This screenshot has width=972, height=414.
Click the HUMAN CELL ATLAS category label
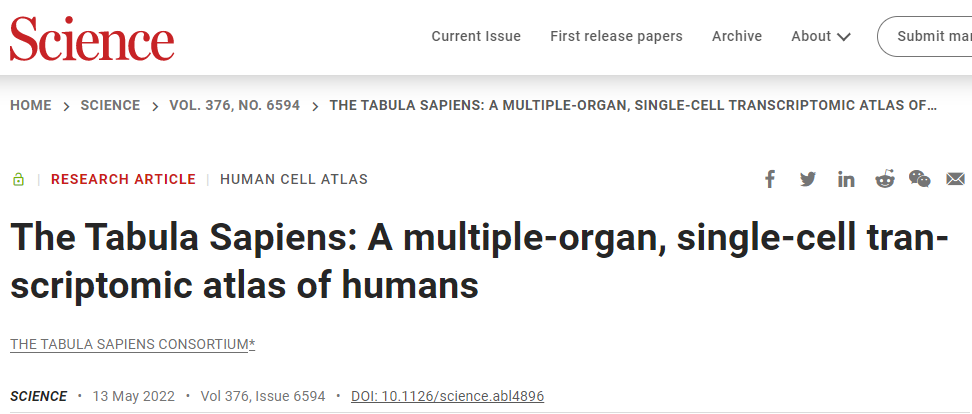(x=294, y=180)
